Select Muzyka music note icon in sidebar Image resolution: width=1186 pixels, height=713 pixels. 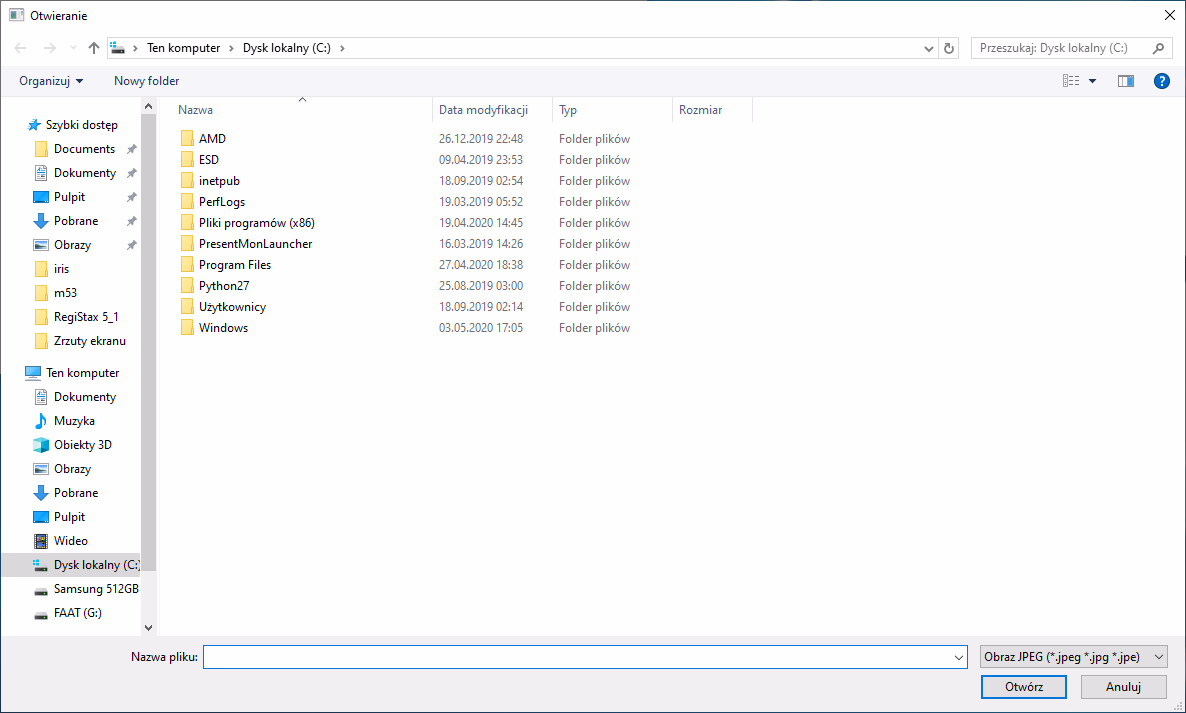click(41, 421)
